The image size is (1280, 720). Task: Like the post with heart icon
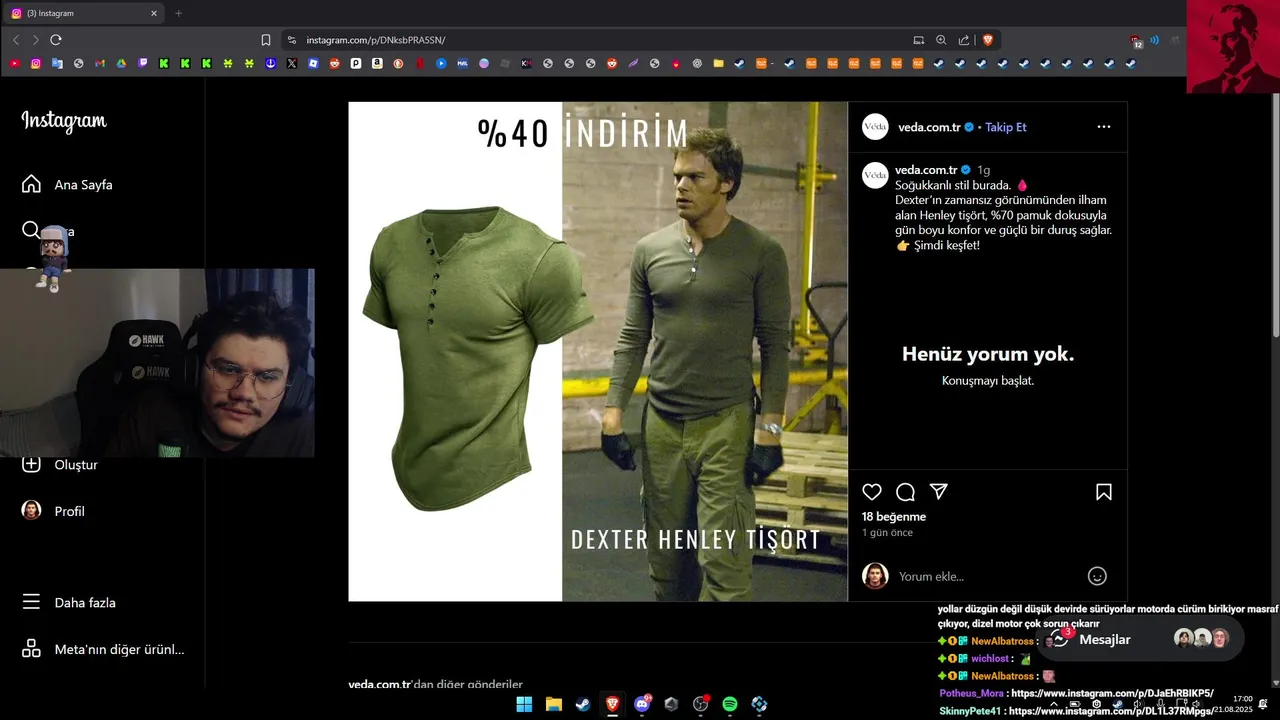pyautogui.click(x=872, y=492)
